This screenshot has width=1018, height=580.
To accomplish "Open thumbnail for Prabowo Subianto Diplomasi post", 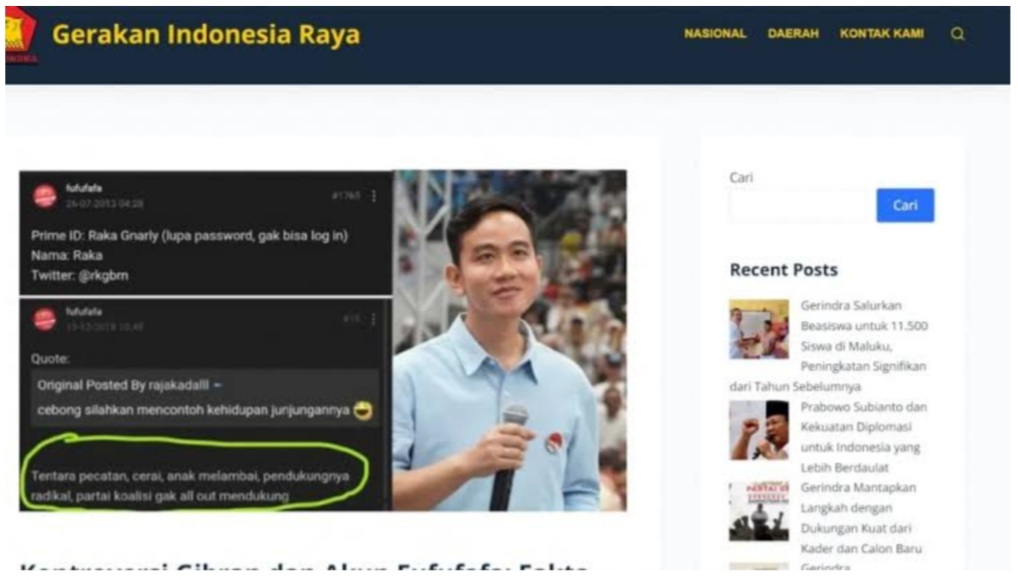I will tap(758, 430).
